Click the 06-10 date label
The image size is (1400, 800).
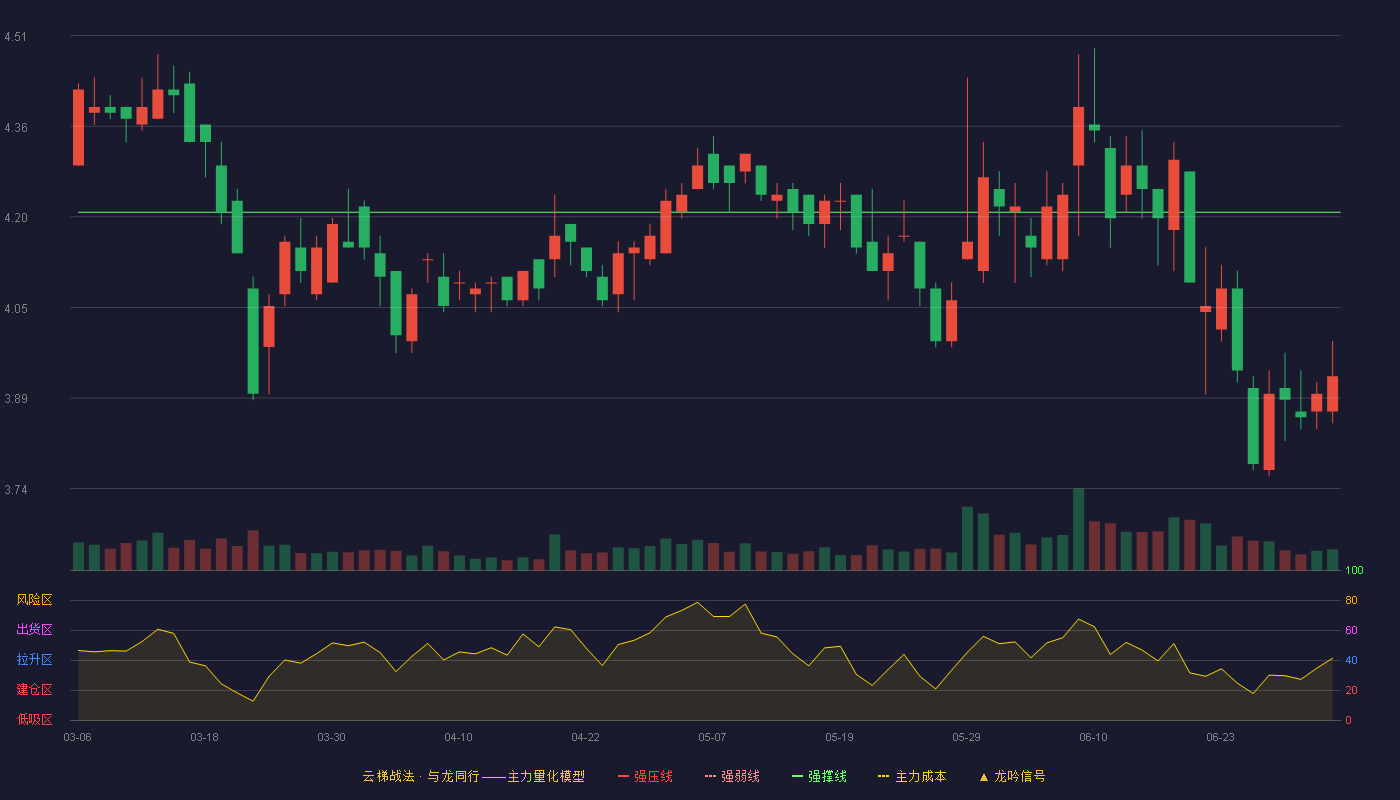[x=1093, y=737]
